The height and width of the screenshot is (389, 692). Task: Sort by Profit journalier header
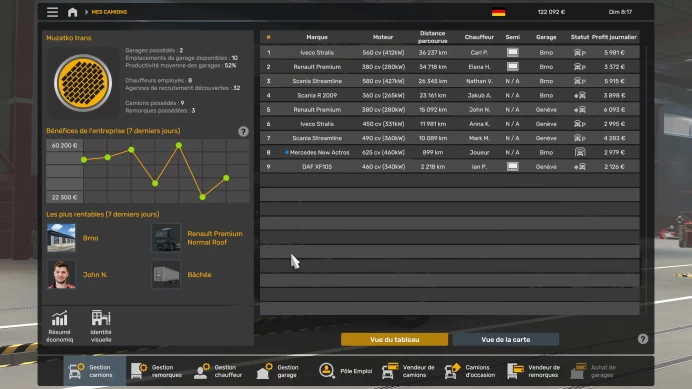point(614,37)
